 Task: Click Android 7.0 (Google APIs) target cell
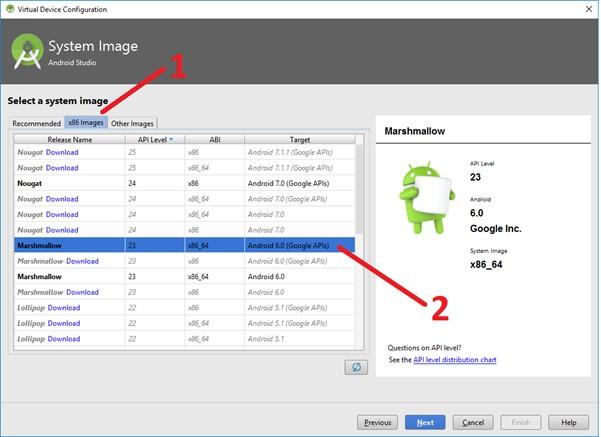[300, 183]
